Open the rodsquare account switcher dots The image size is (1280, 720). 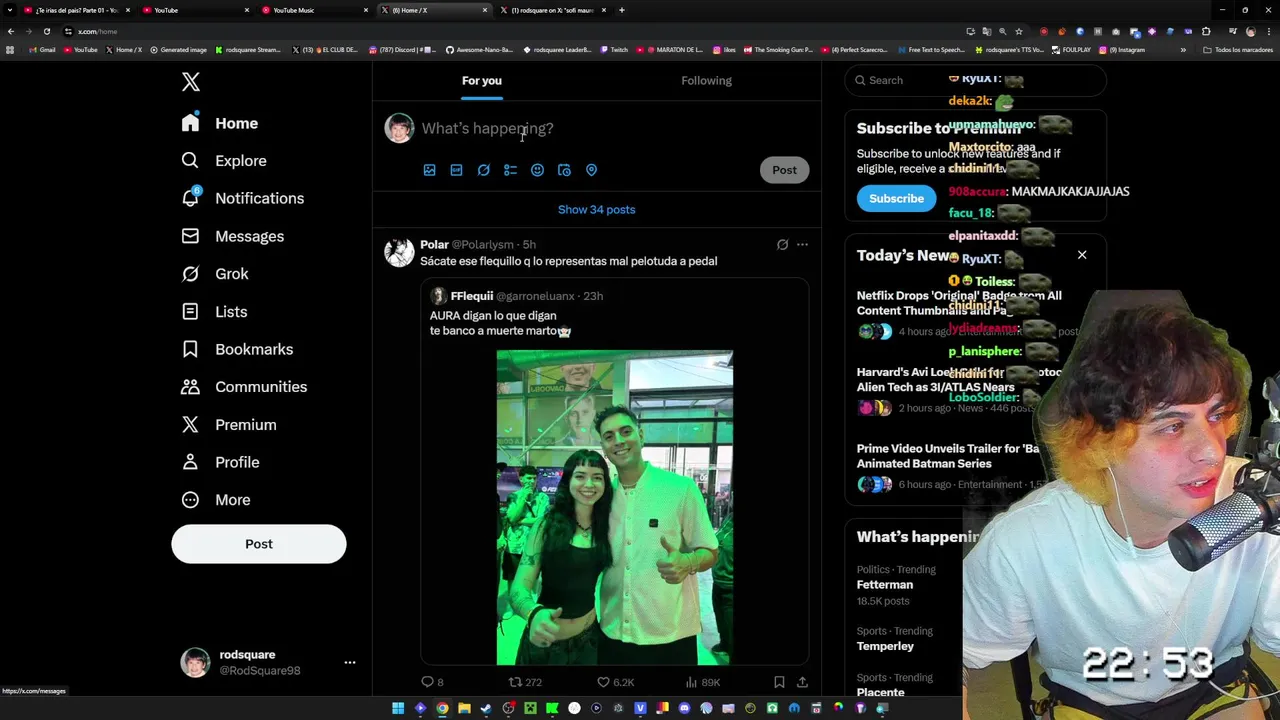pos(350,662)
